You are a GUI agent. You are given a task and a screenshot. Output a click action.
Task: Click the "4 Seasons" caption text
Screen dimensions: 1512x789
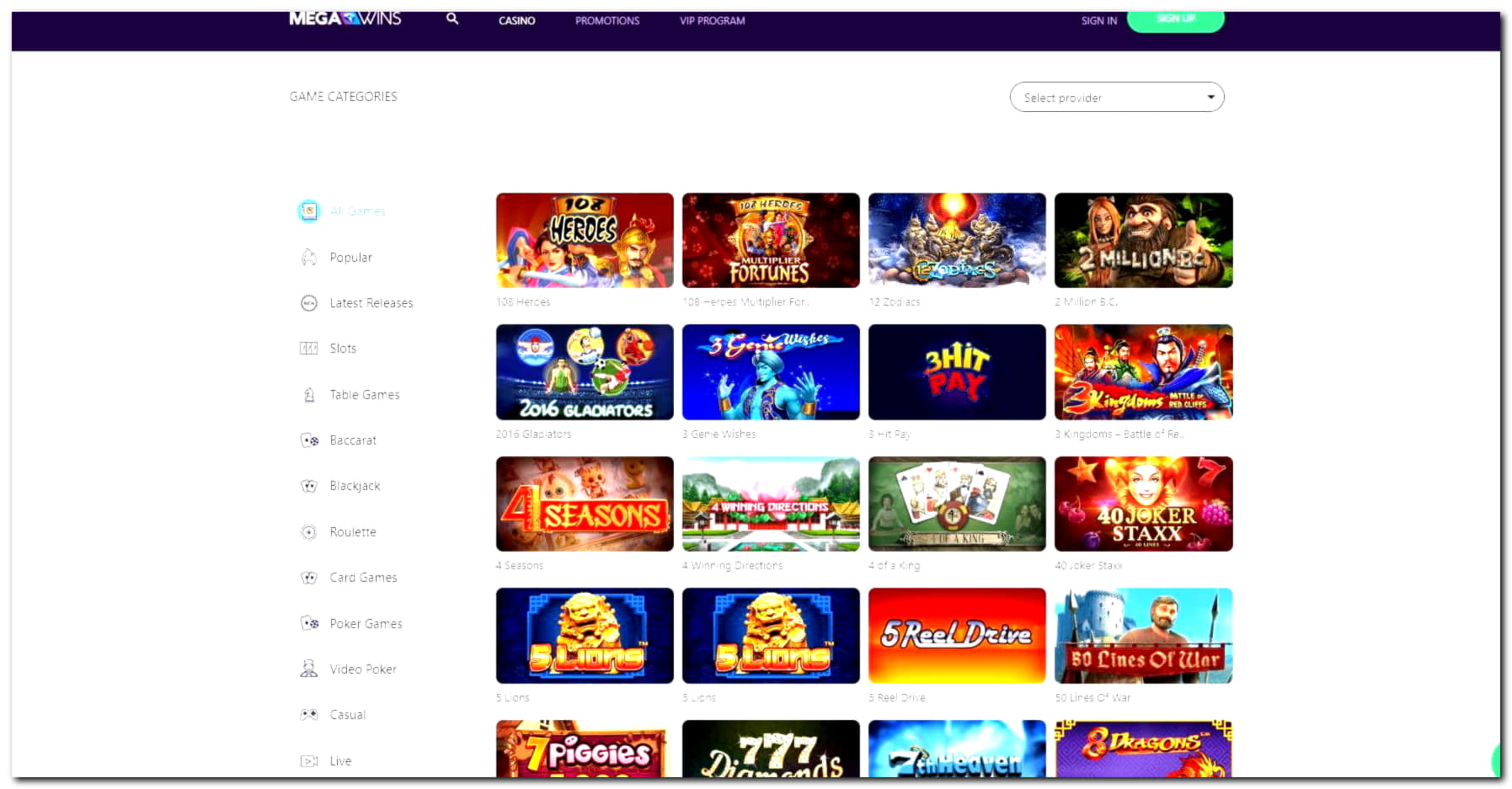[x=520, y=566]
